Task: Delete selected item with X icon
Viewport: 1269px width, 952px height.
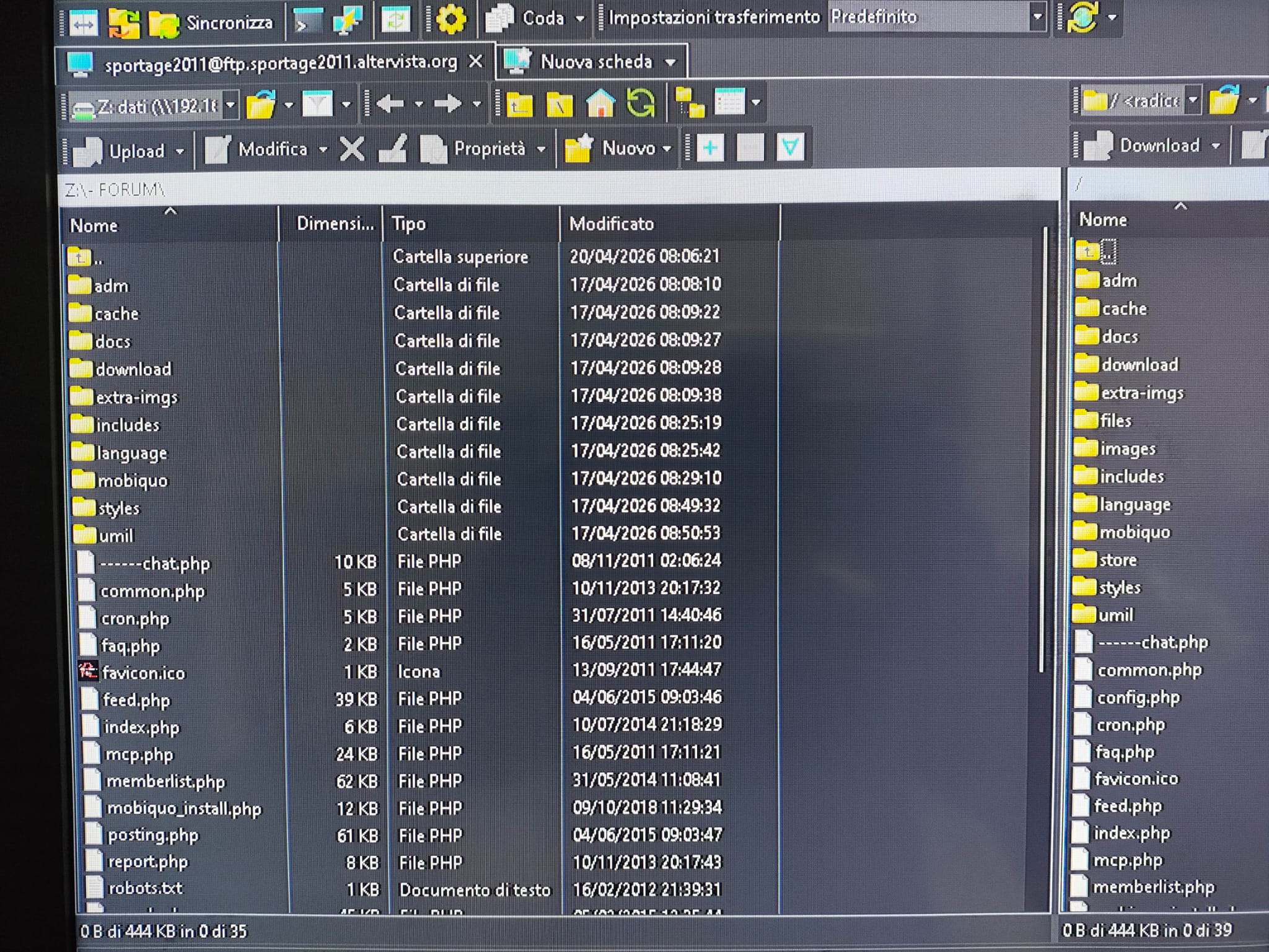Action: click(353, 149)
